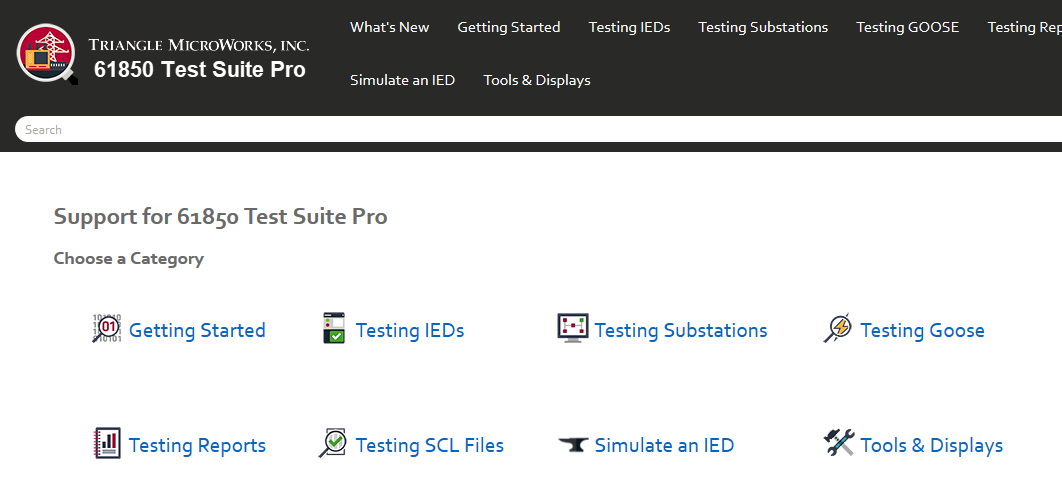1062x490 pixels.
Task: Click the 61850 Test Suite Pro title
Action: click(200, 70)
